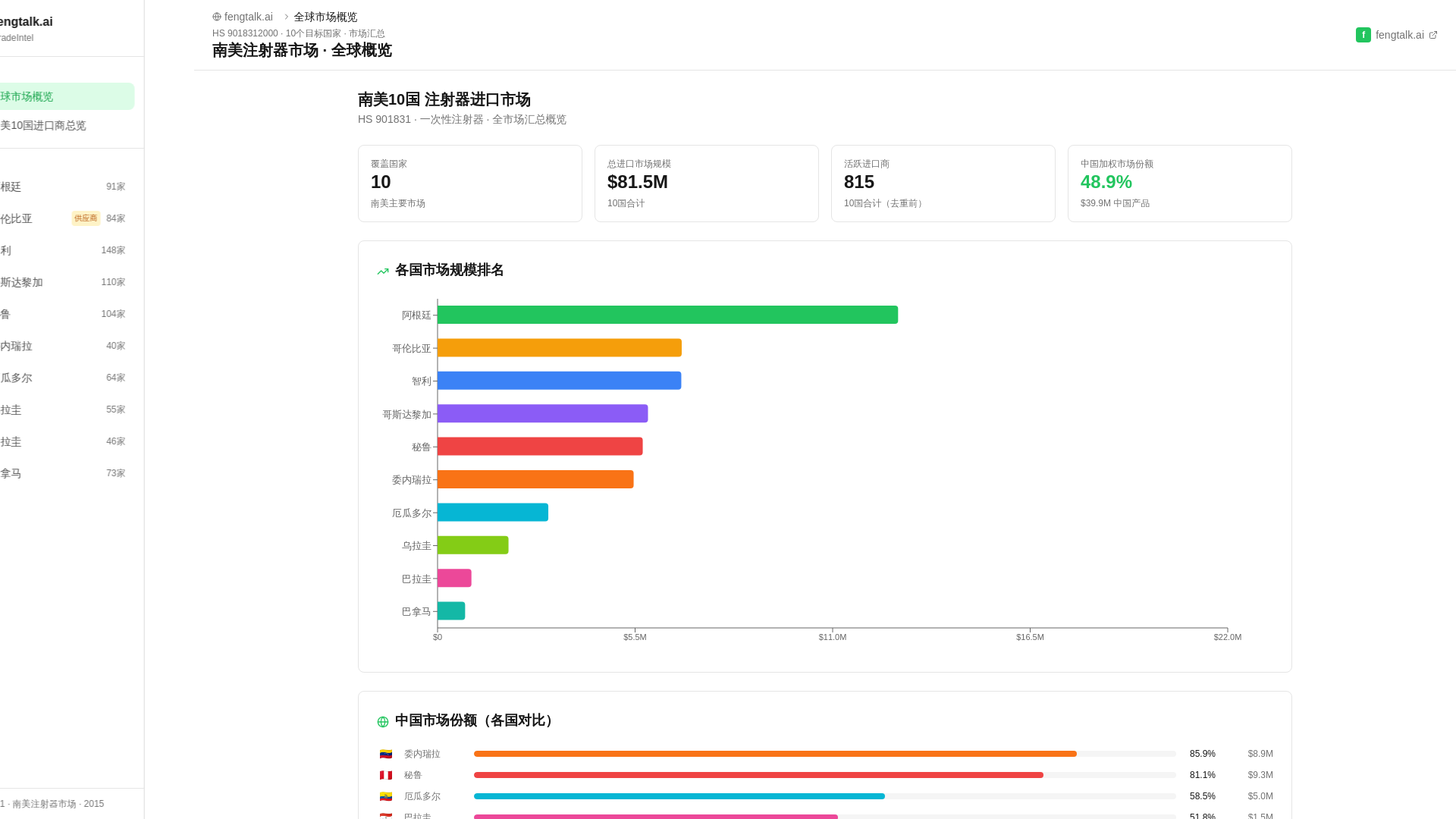Click the trend icon beside 各国市场规模排名
1456x819 pixels.
(383, 271)
